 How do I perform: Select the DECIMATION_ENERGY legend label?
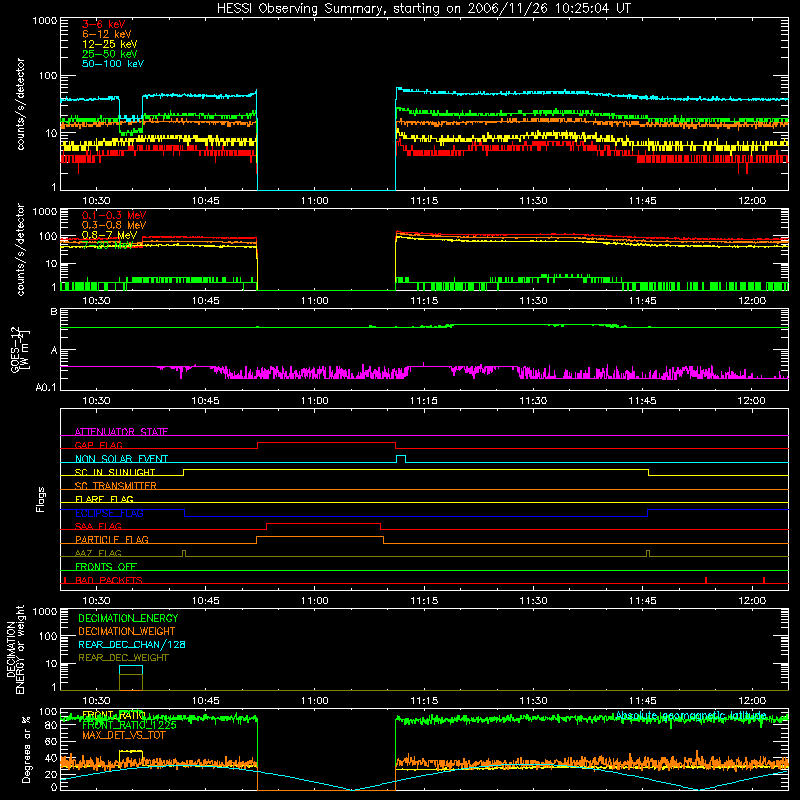click(128, 618)
